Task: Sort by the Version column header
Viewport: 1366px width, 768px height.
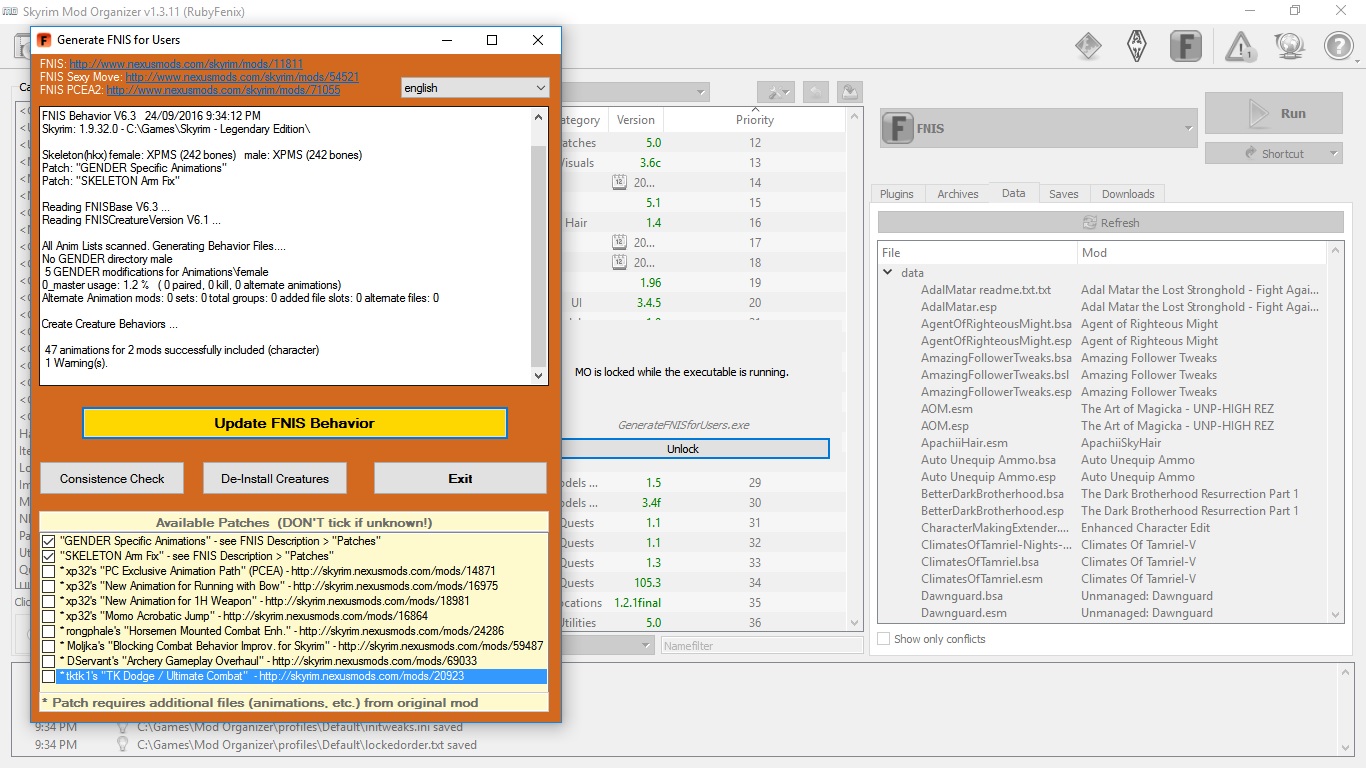Action: point(636,120)
